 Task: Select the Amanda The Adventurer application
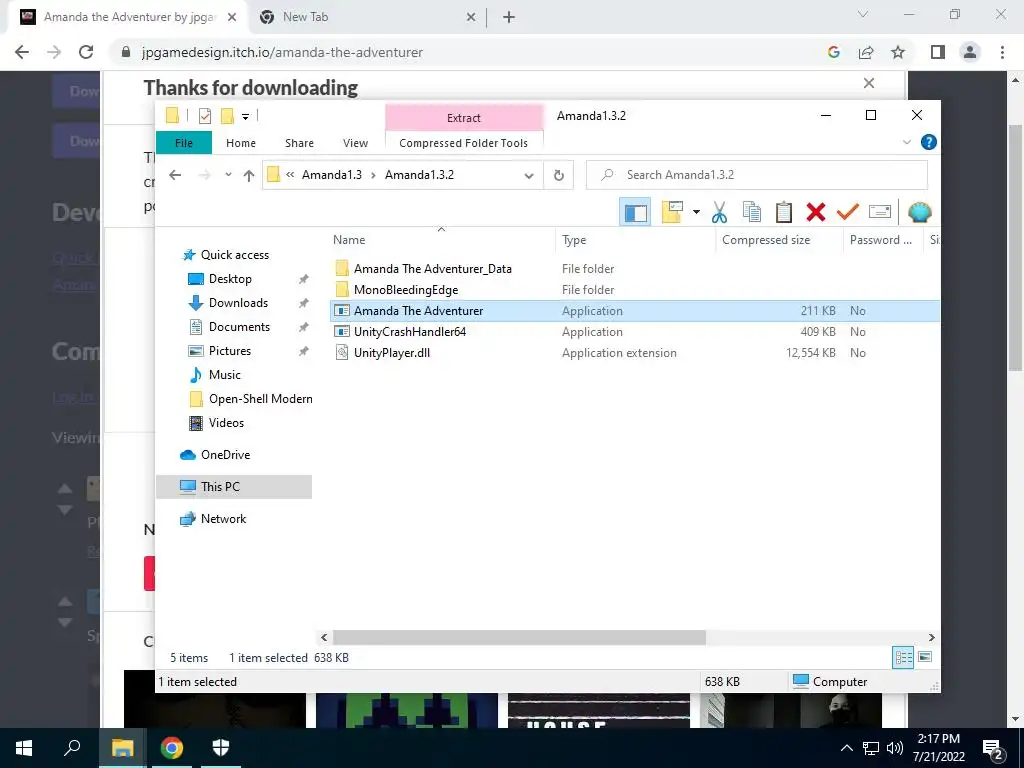pos(635,311)
